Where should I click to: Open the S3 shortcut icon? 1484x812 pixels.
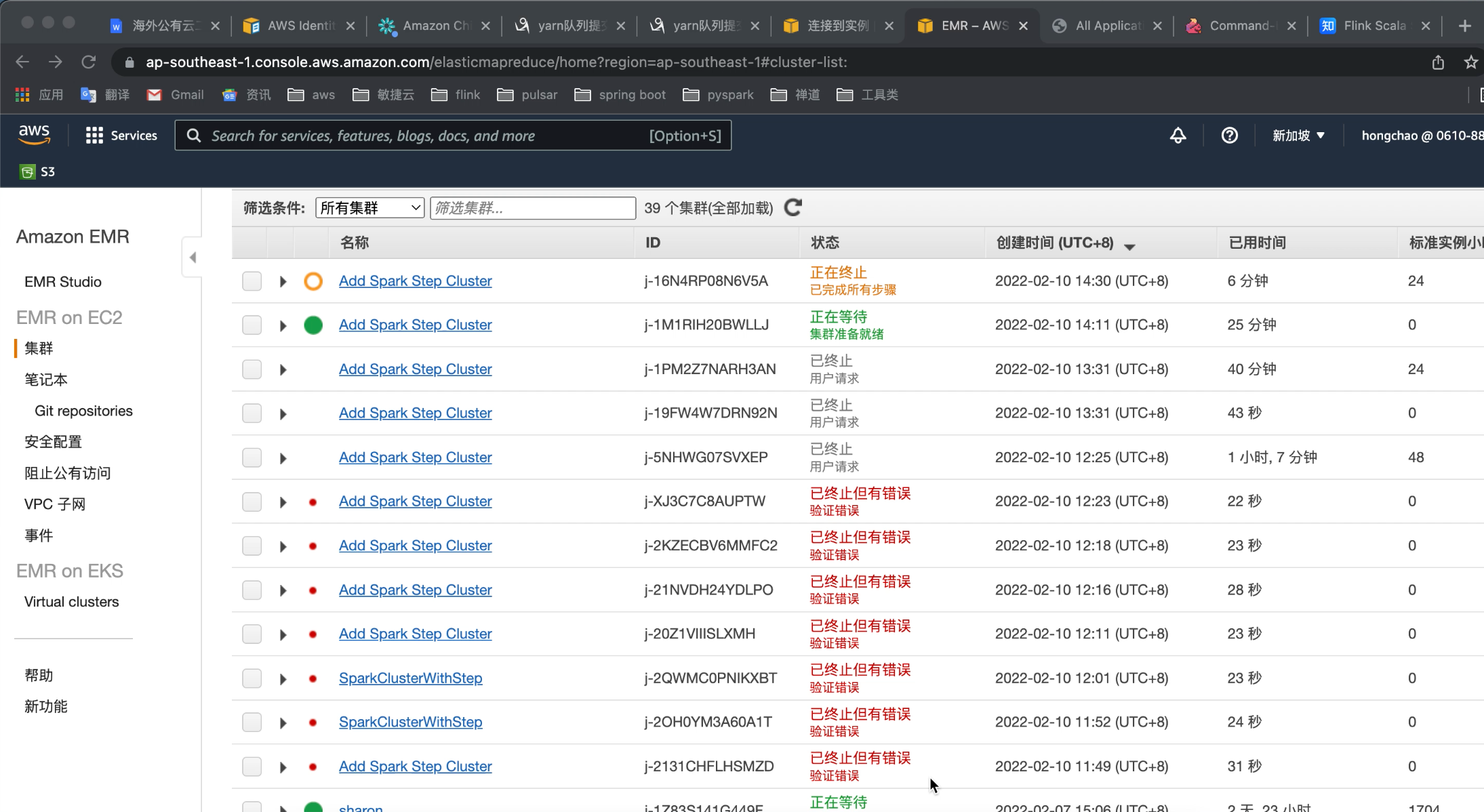27,171
